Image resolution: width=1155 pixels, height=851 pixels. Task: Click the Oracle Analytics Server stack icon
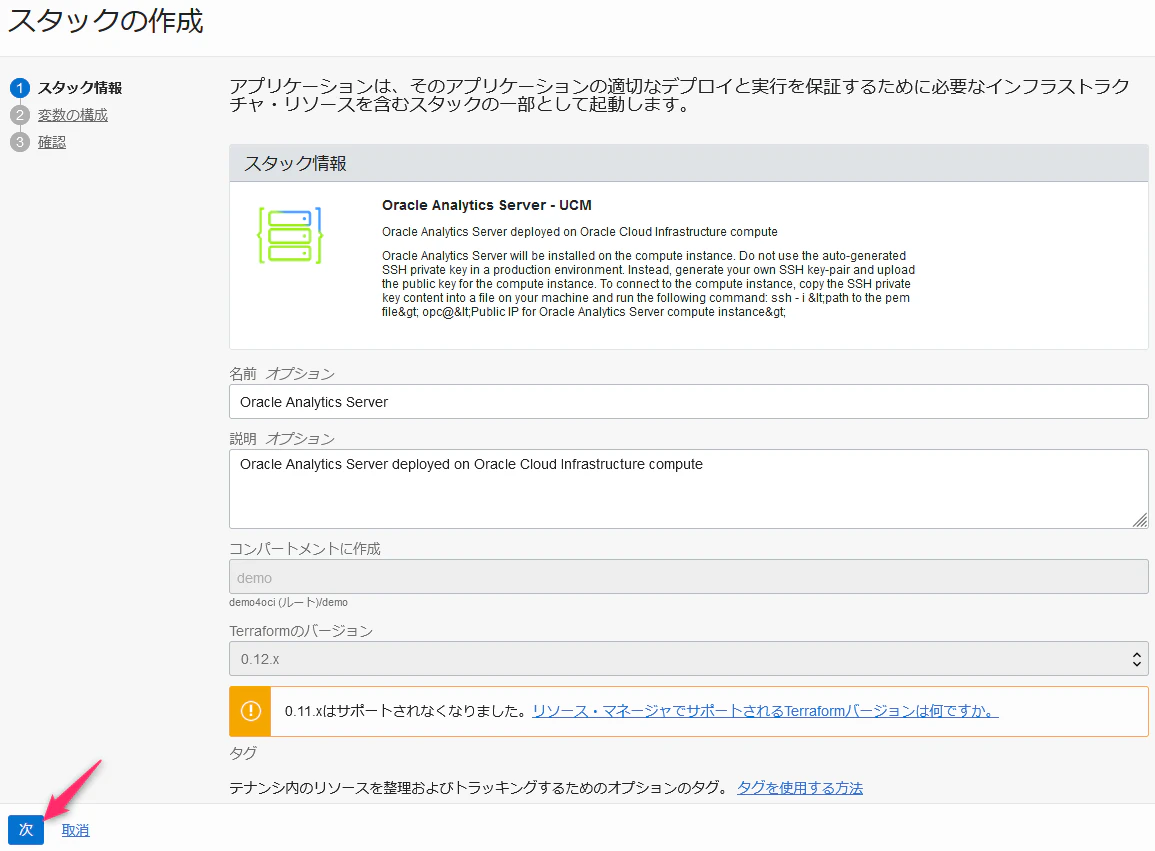click(x=290, y=235)
